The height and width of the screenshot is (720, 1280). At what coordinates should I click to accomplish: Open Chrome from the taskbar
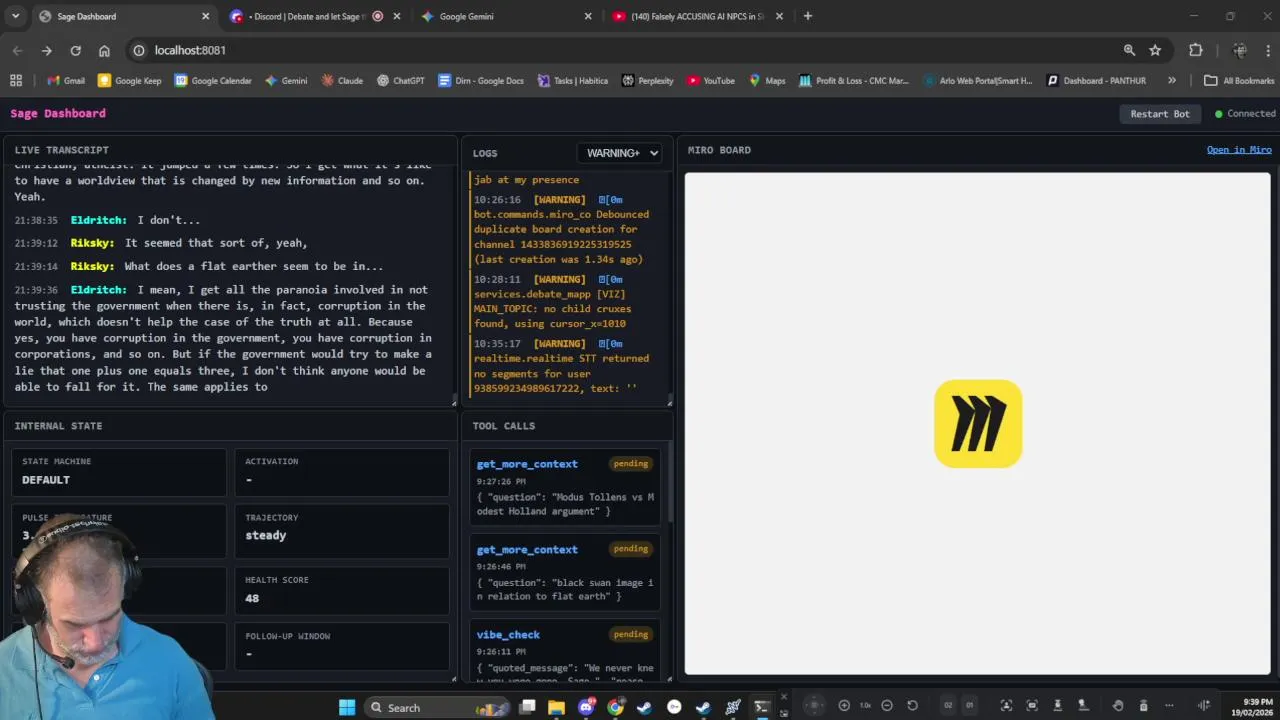(x=615, y=707)
